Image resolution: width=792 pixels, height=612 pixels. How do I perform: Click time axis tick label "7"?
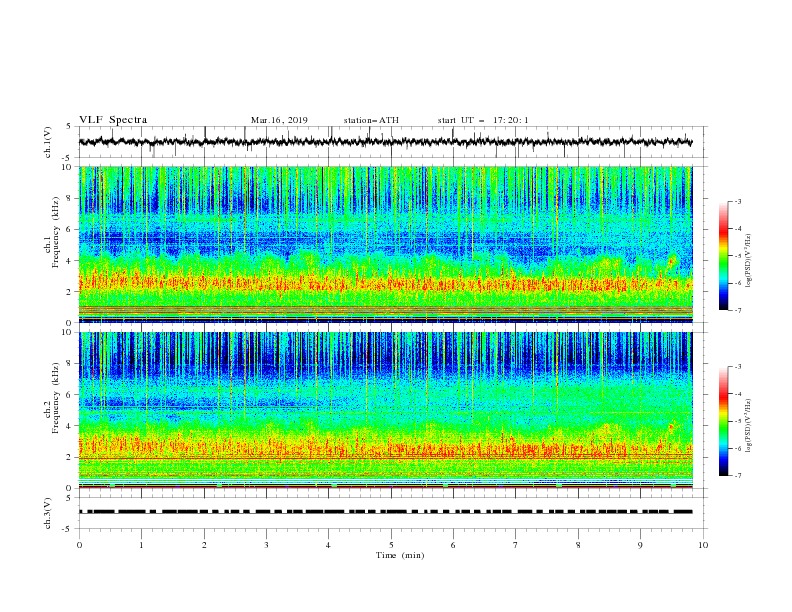pos(516,545)
